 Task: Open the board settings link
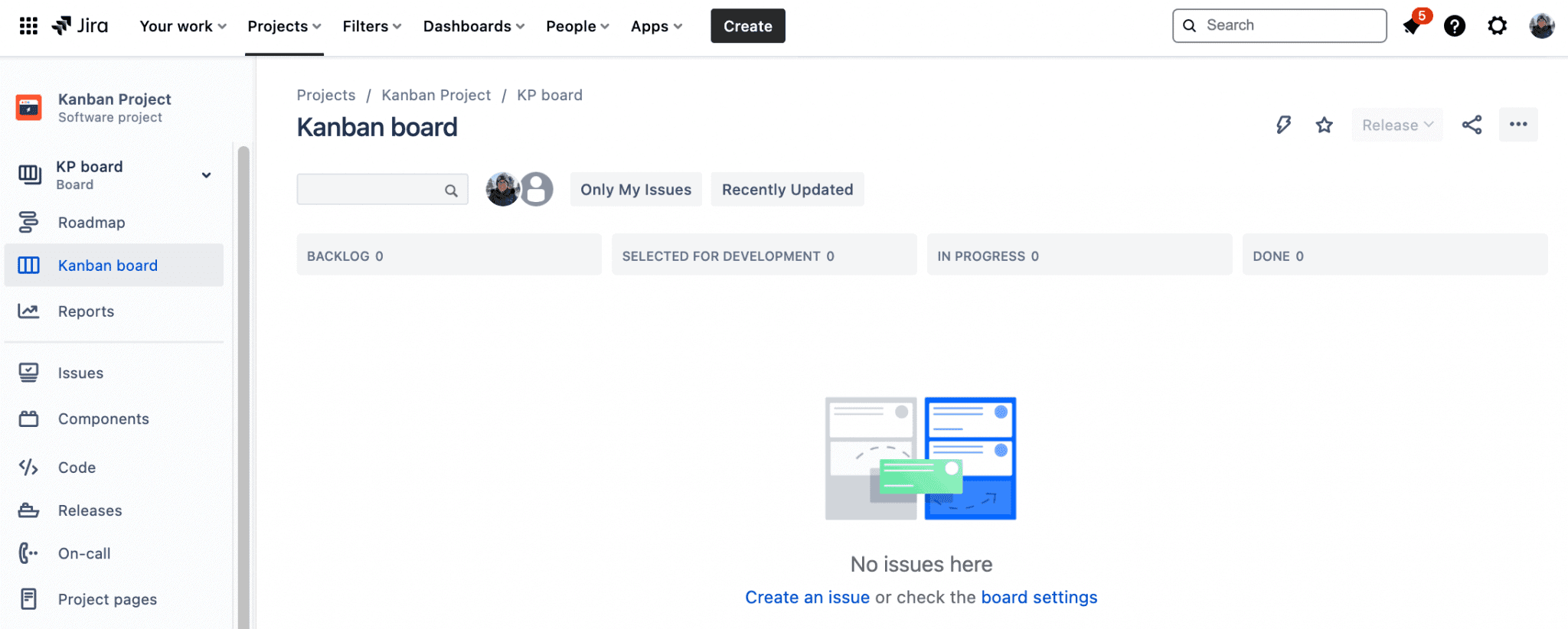point(1039,597)
